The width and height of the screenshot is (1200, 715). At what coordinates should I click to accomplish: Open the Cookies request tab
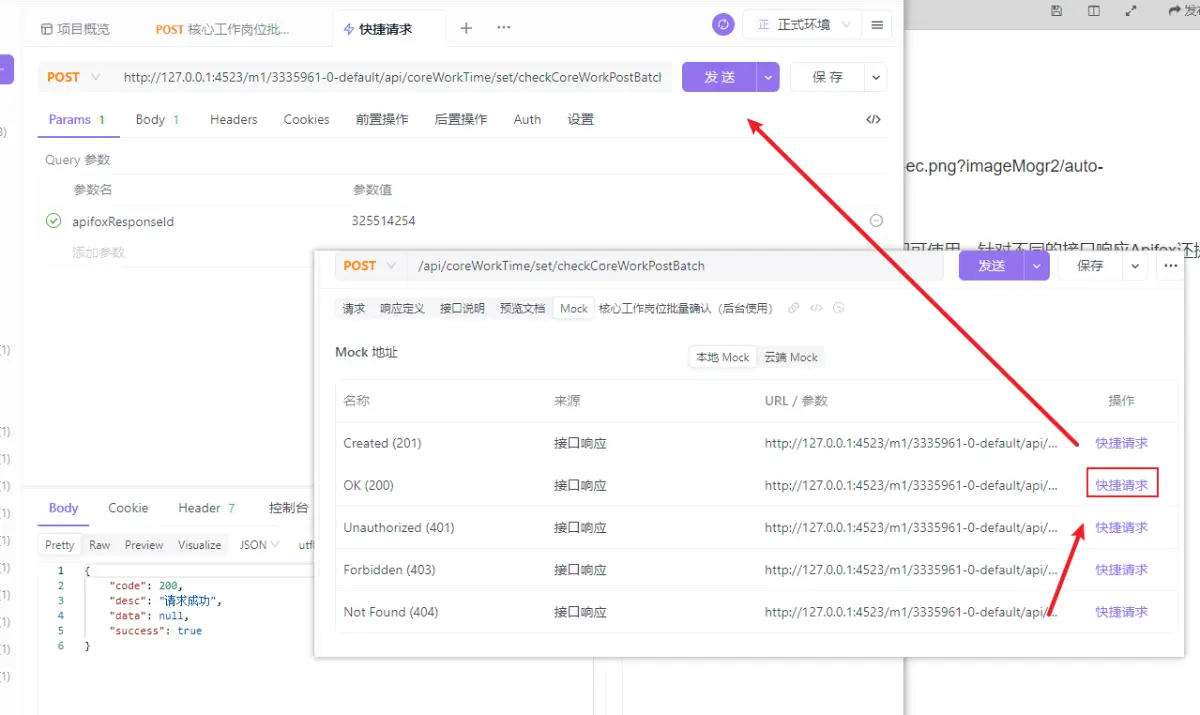(x=306, y=119)
